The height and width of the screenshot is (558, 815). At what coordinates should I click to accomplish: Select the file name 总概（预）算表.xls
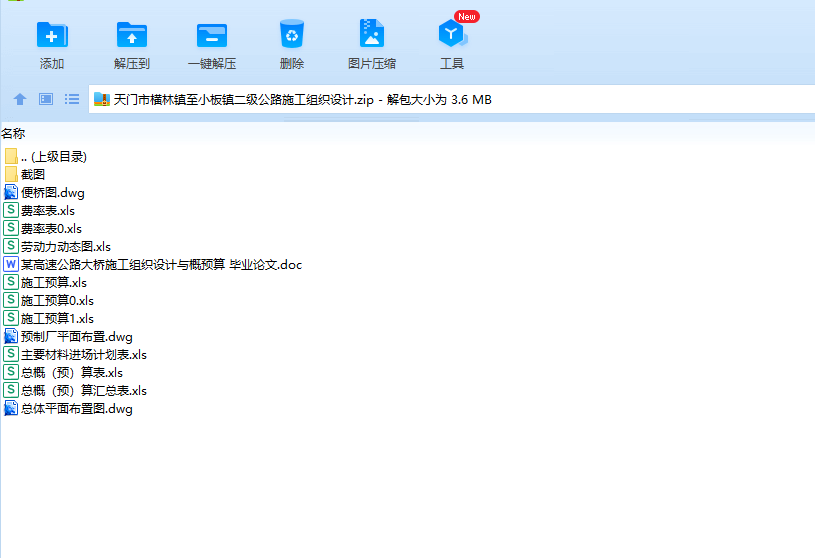[x=72, y=373]
